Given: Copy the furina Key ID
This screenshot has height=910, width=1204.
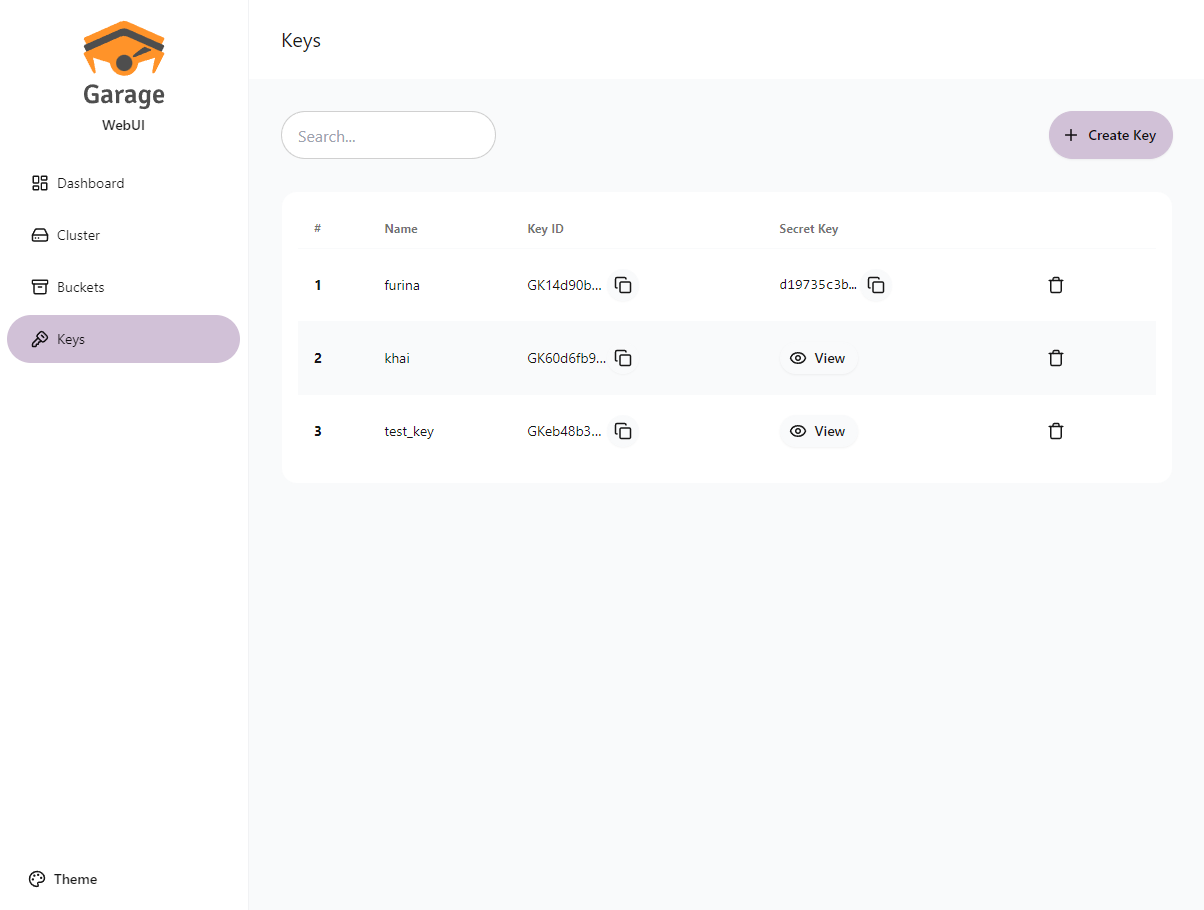Looking at the screenshot, I should 623,286.
